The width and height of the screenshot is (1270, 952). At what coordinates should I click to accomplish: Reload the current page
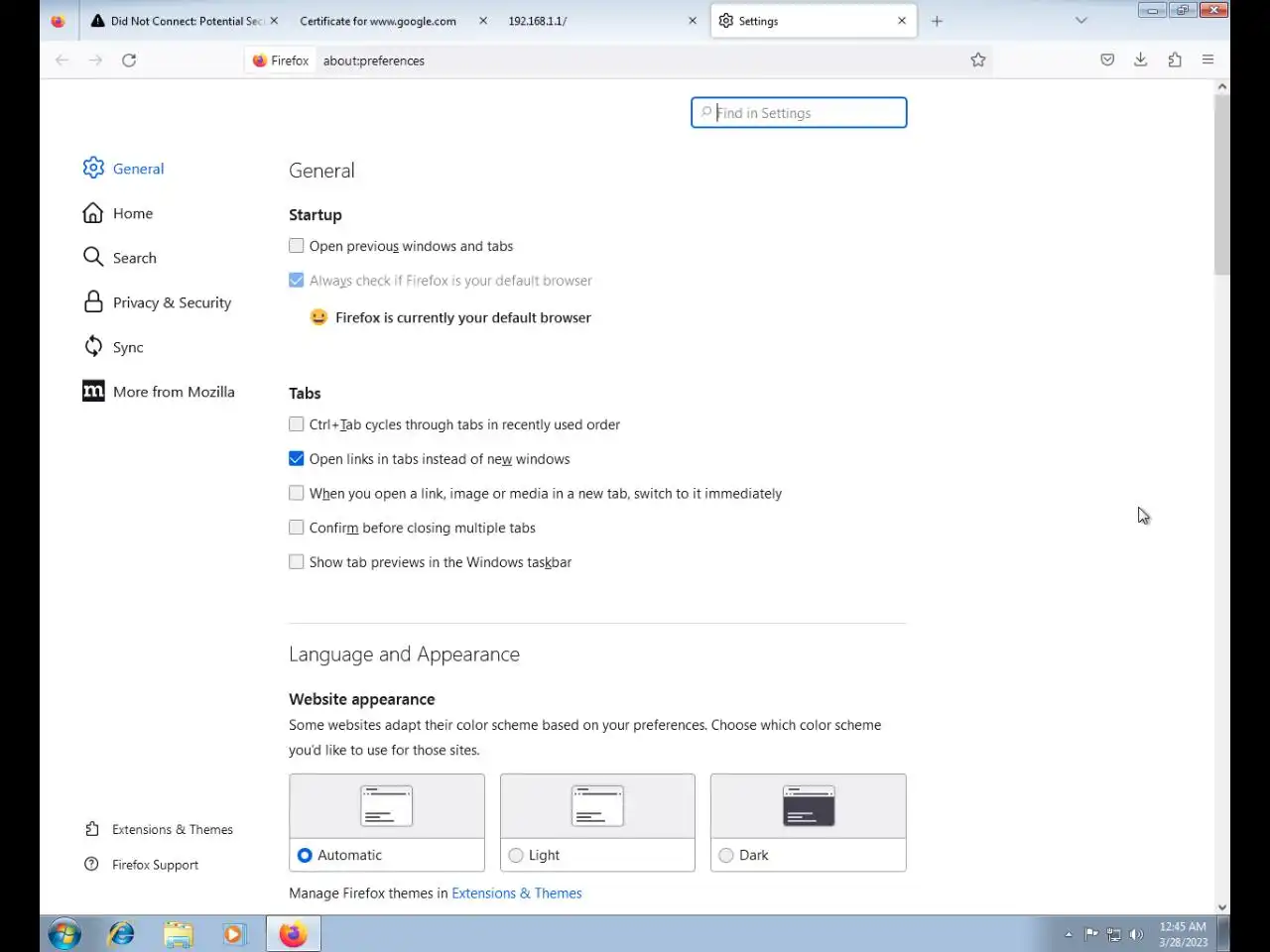pyautogui.click(x=129, y=60)
